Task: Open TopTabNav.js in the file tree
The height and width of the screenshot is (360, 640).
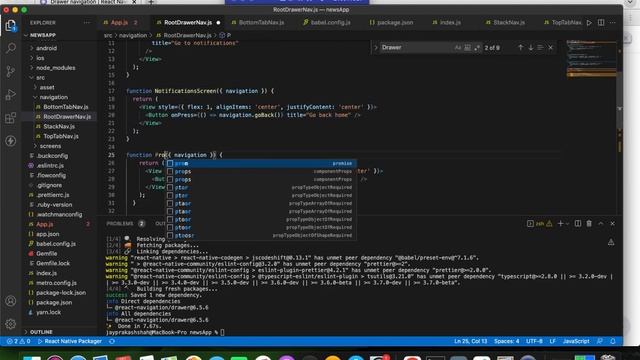Action: click(61, 136)
